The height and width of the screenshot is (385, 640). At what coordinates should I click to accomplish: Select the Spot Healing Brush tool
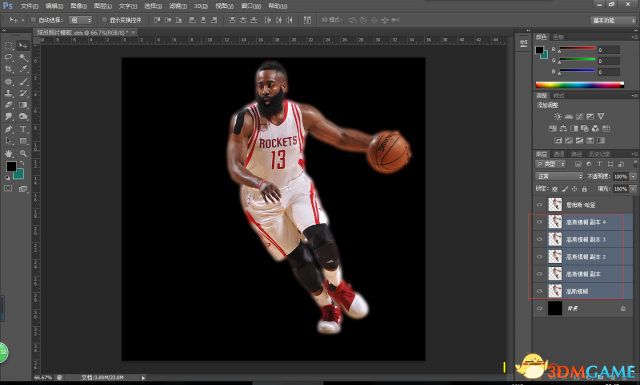click(9, 82)
